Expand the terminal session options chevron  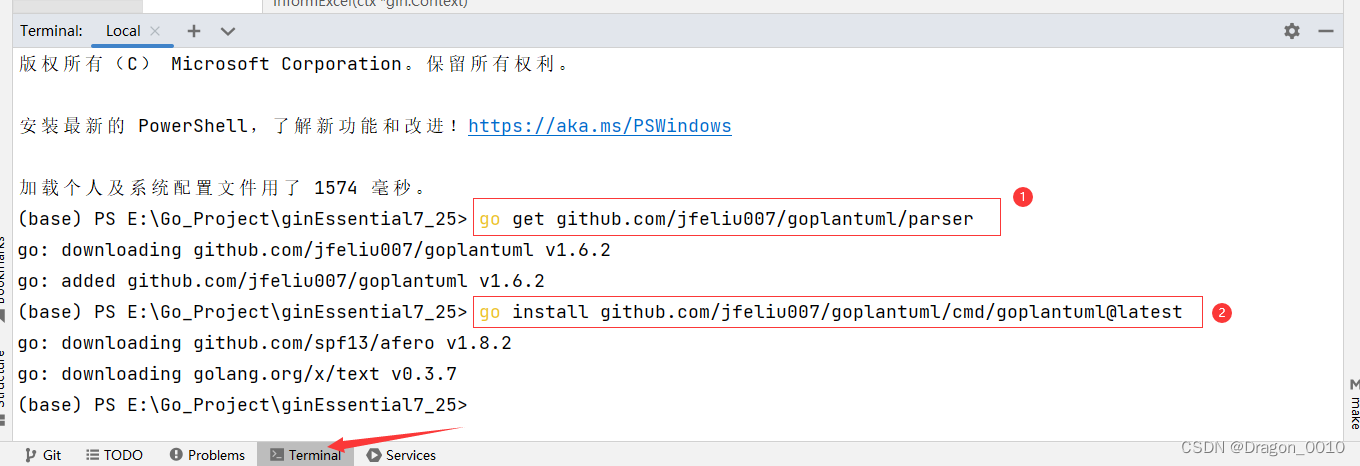point(228,31)
